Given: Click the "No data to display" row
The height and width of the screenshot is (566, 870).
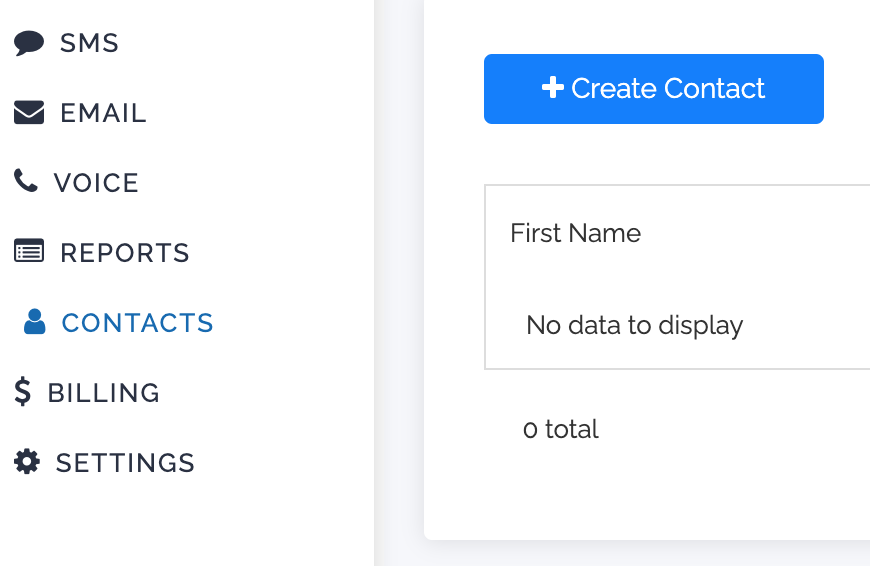Looking at the screenshot, I should click(x=635, y=325).
